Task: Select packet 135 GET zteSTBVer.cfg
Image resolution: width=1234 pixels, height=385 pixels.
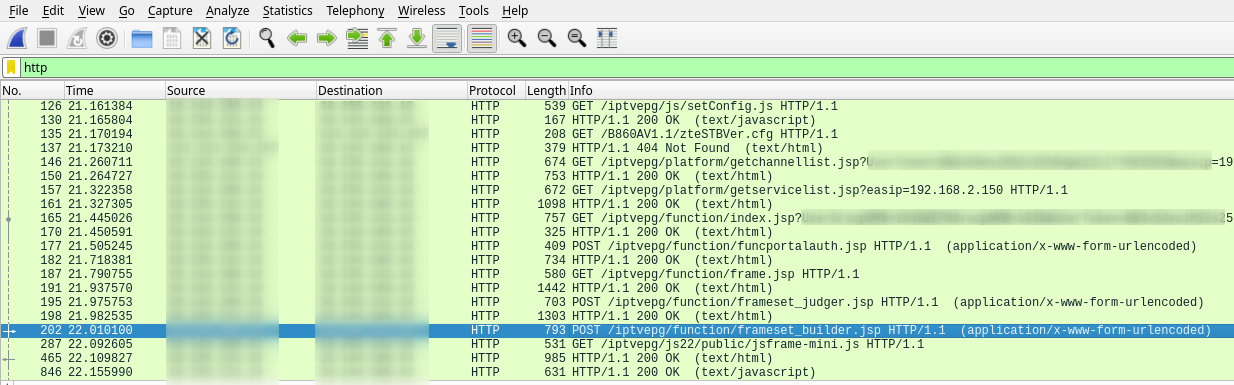Action: click(x=617, y=134)
